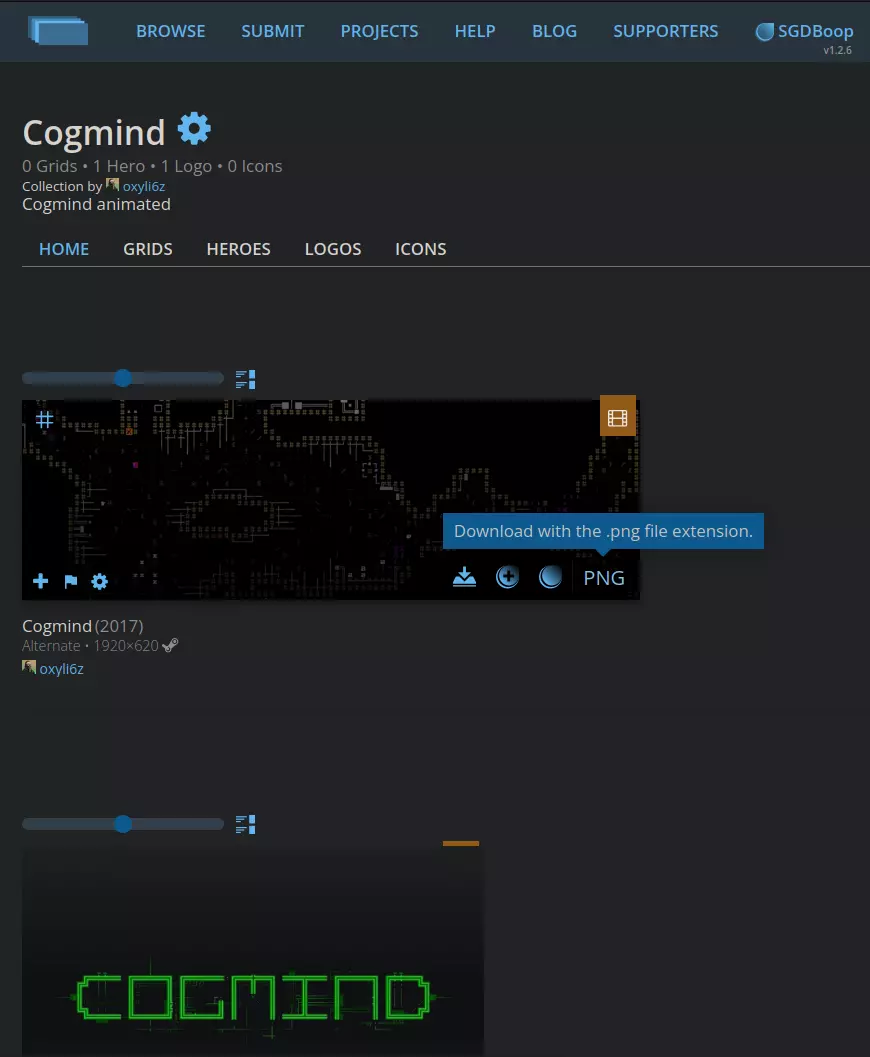Screen dimensions: 870x1057
Task: Open the Browse menu
Action: 170,31
